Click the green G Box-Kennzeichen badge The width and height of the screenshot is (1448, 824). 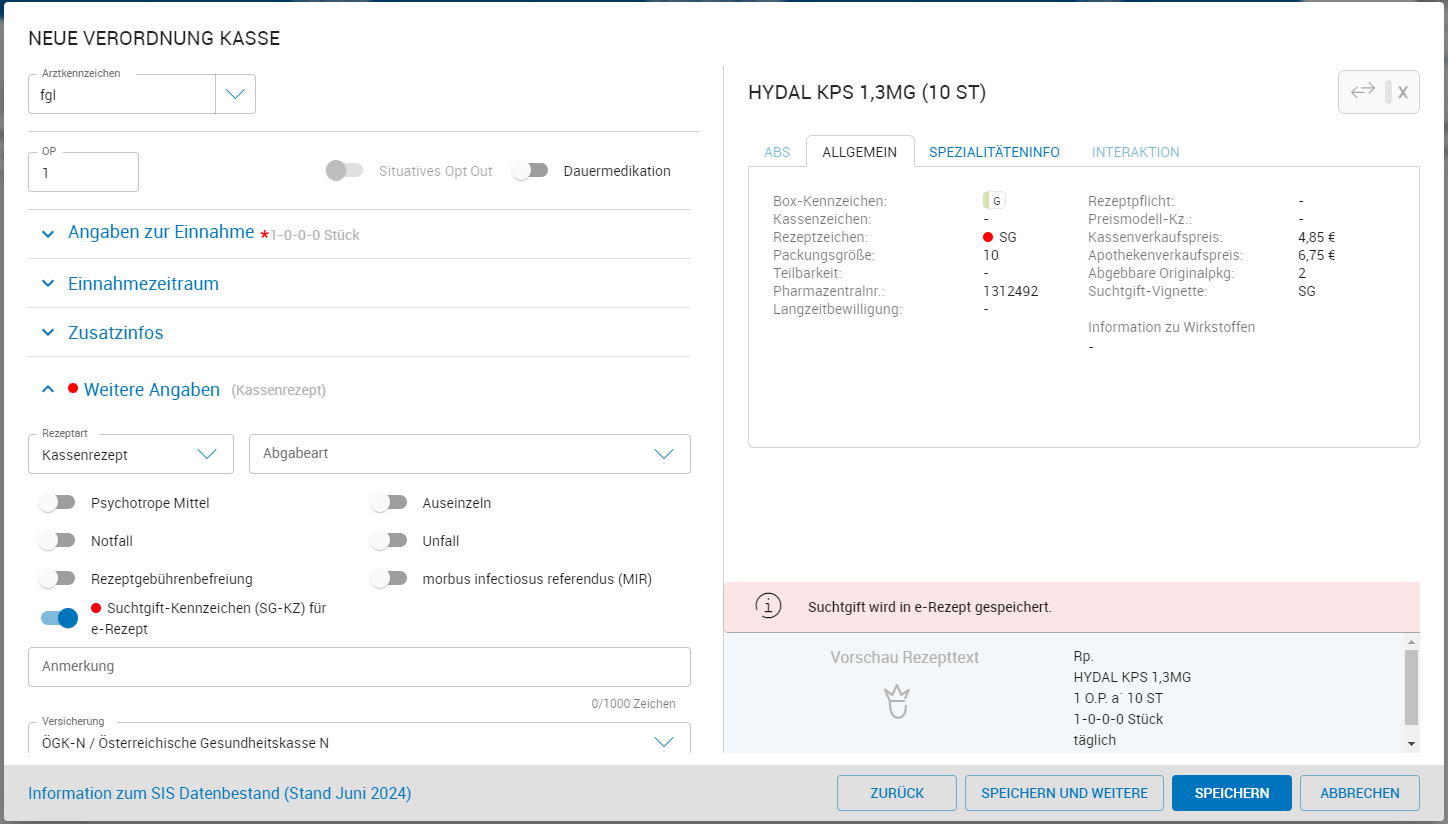click(994, 201)
